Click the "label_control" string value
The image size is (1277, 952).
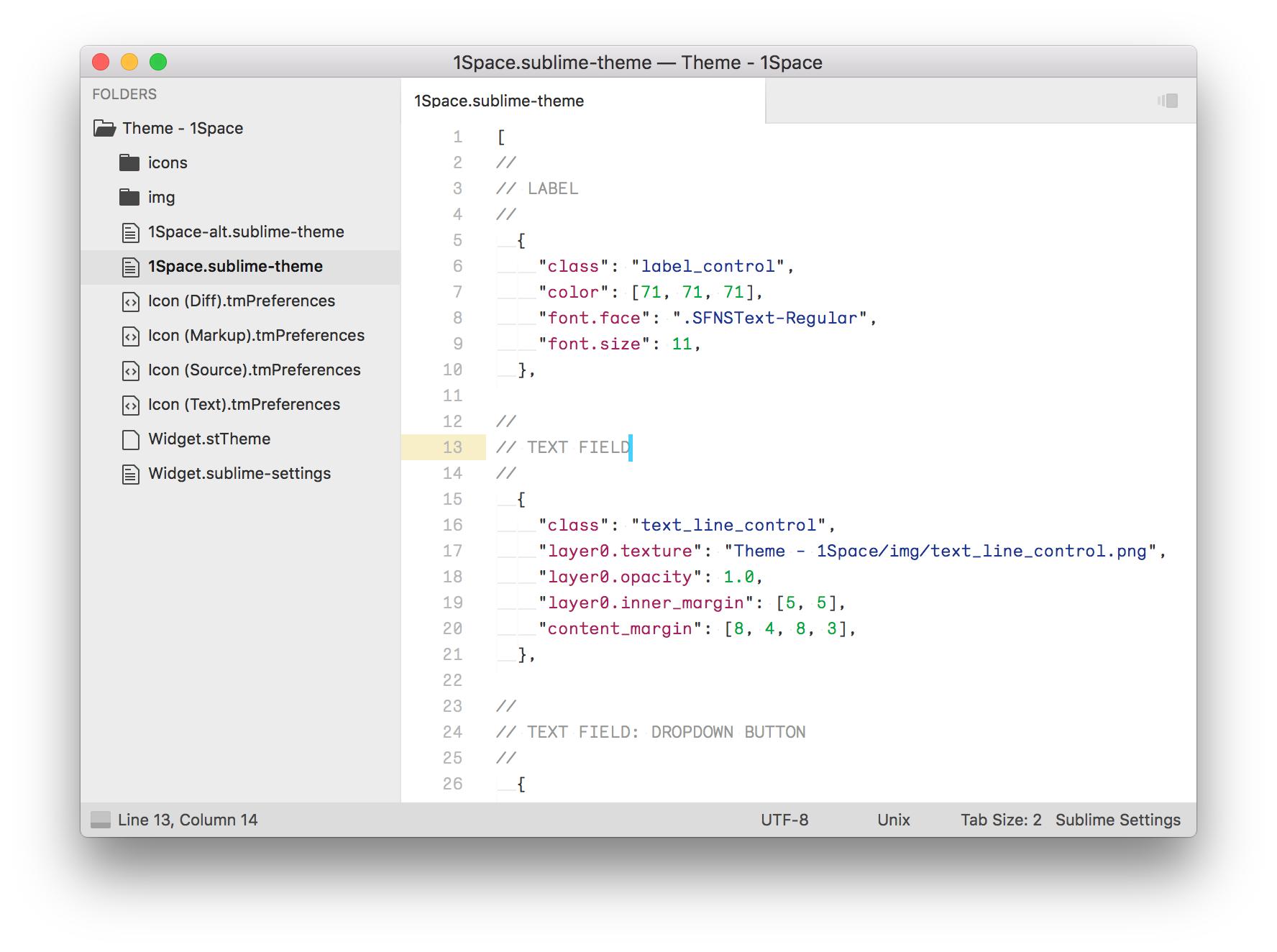(708, 266)
